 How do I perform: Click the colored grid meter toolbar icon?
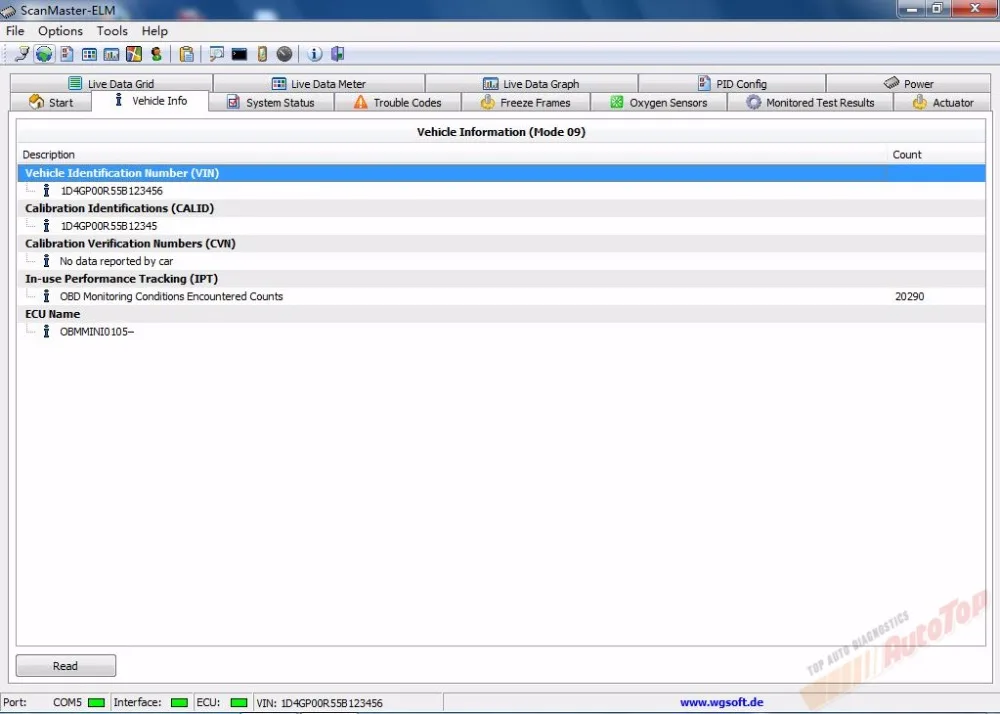tap(89, 54)
